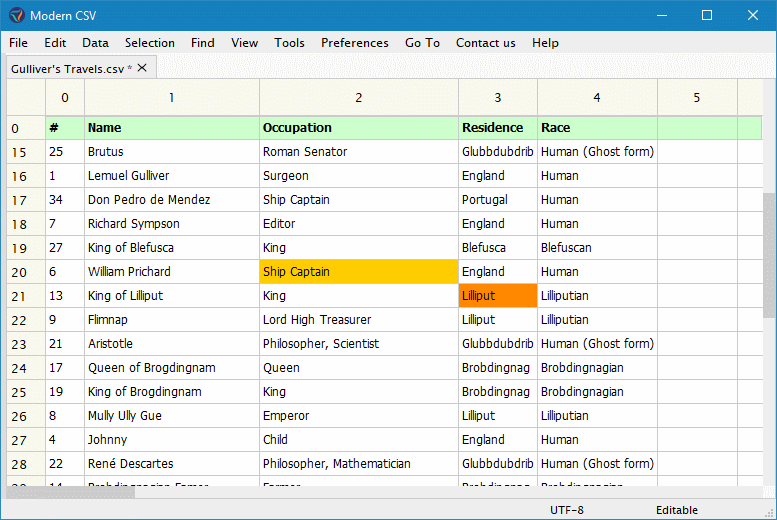Select the Lemuel Gulliver cell
This screenshot has height=520, width=777.
(171, 176)
